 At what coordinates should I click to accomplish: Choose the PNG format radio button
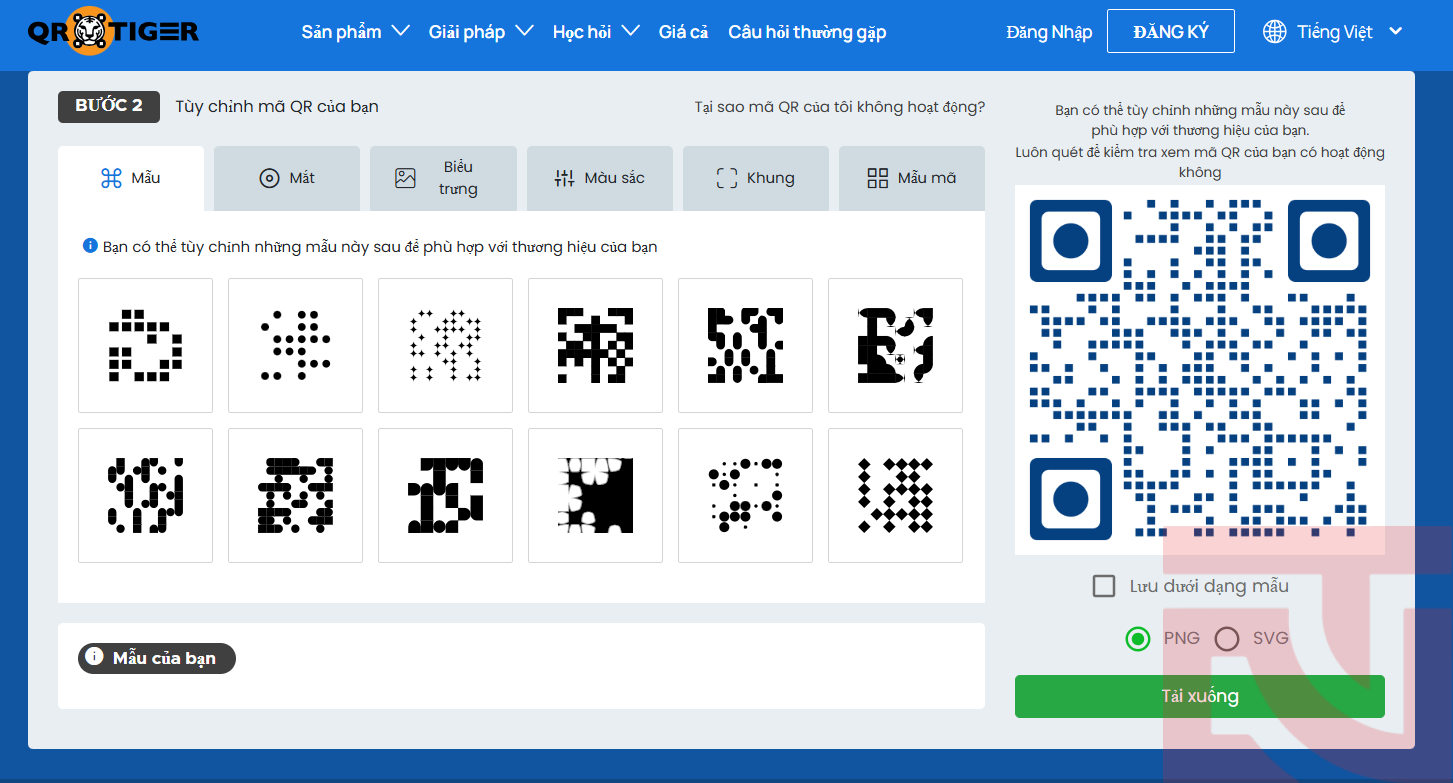tap(1138, 639)
